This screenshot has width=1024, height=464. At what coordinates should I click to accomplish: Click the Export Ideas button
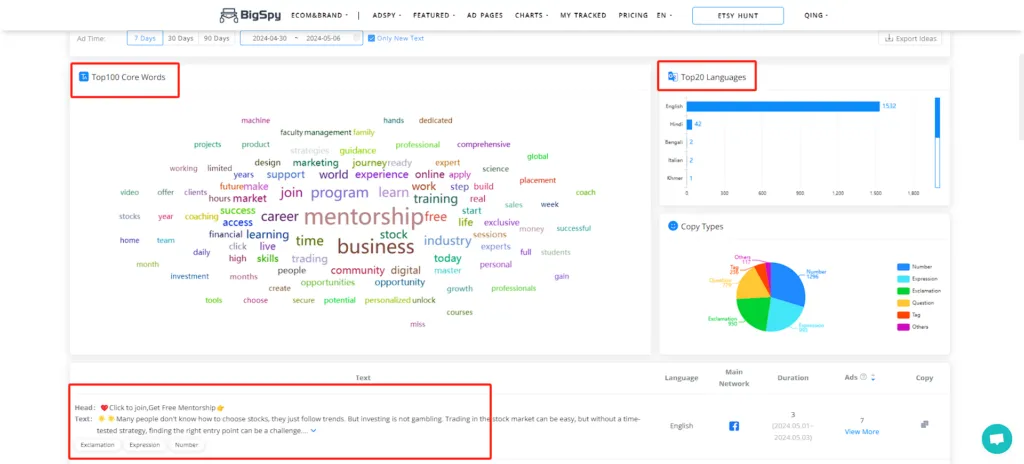click(910, 38)
